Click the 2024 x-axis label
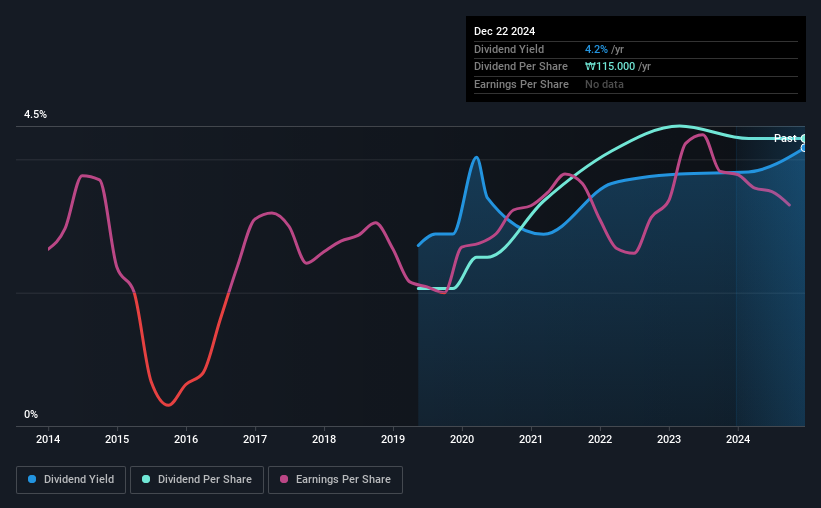 coord(738,439)
